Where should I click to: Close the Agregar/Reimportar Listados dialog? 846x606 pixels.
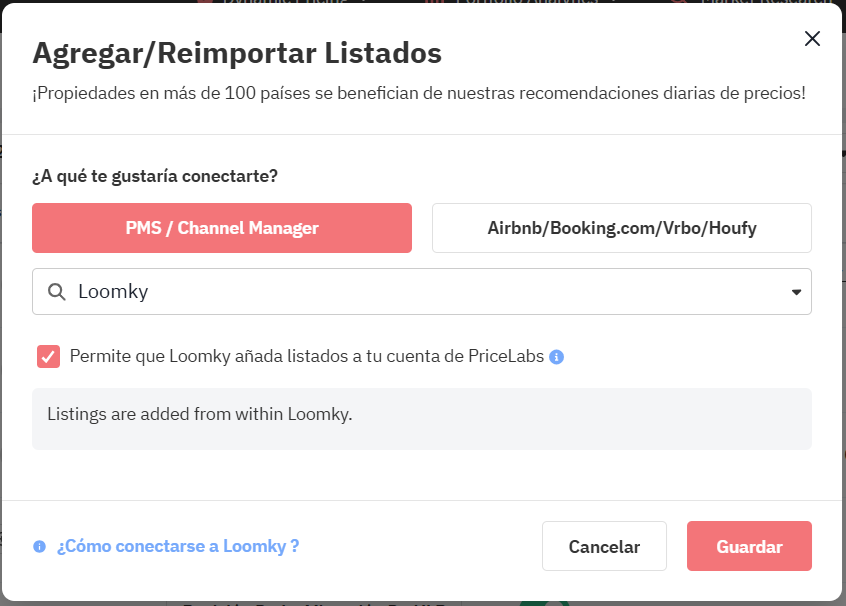(x=812, y=39)
